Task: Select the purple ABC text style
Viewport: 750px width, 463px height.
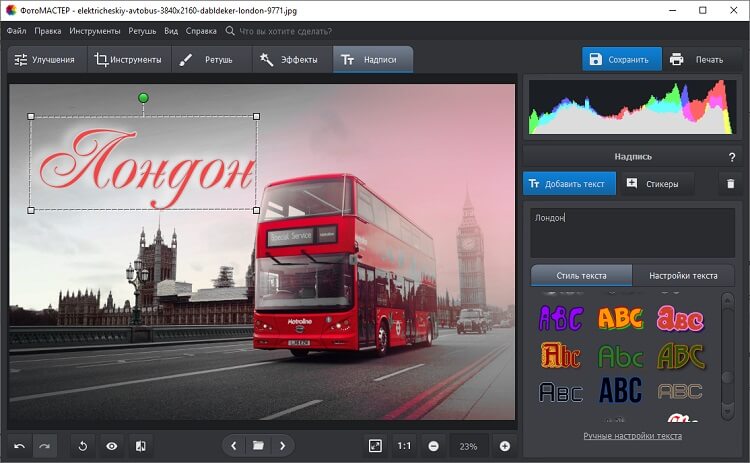Action: point(560,318)
